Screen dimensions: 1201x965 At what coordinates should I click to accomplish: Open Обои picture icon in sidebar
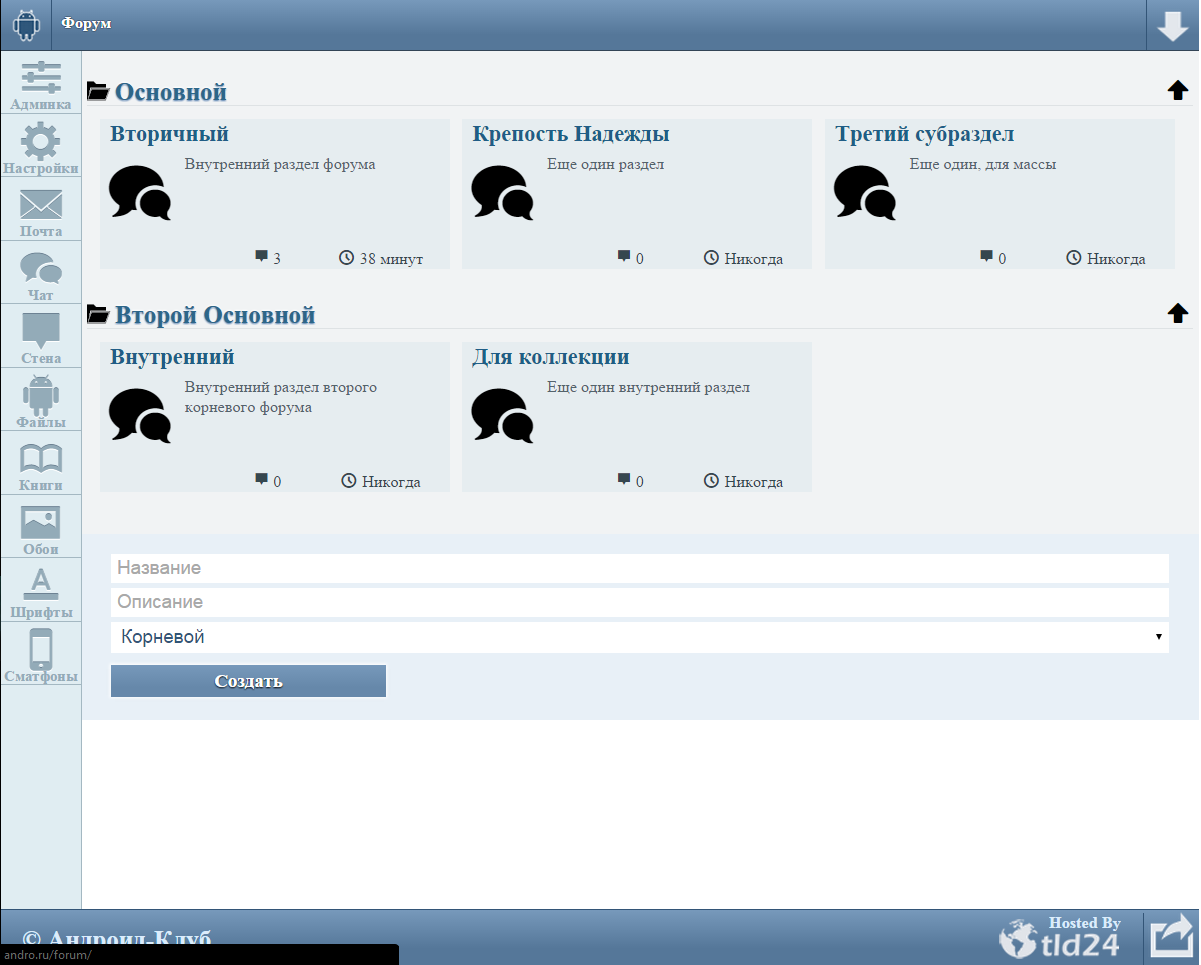coord(41,522)
